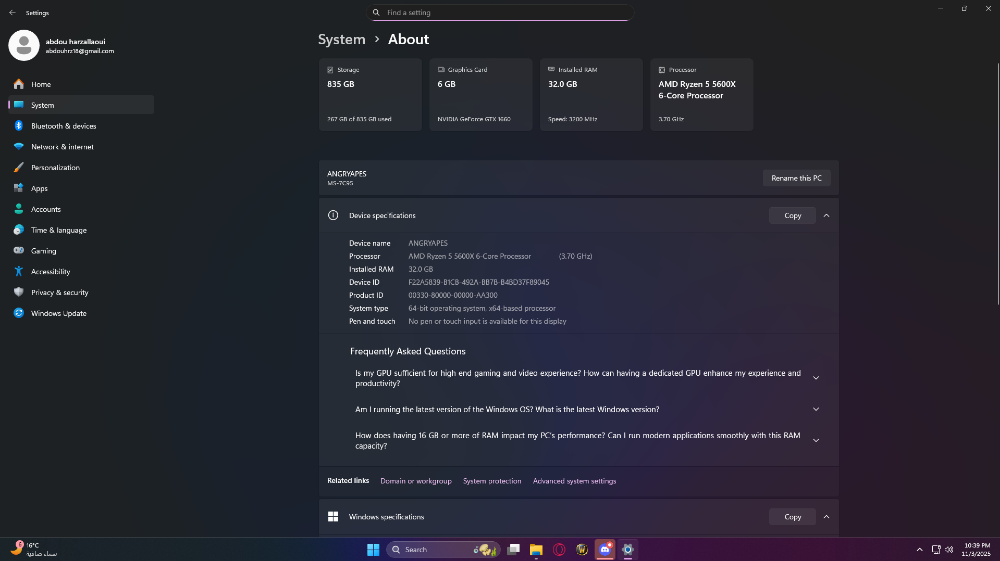Open Task View from taskbar
The width and height of the screenshot is (1000, 561).
point(513,550)
